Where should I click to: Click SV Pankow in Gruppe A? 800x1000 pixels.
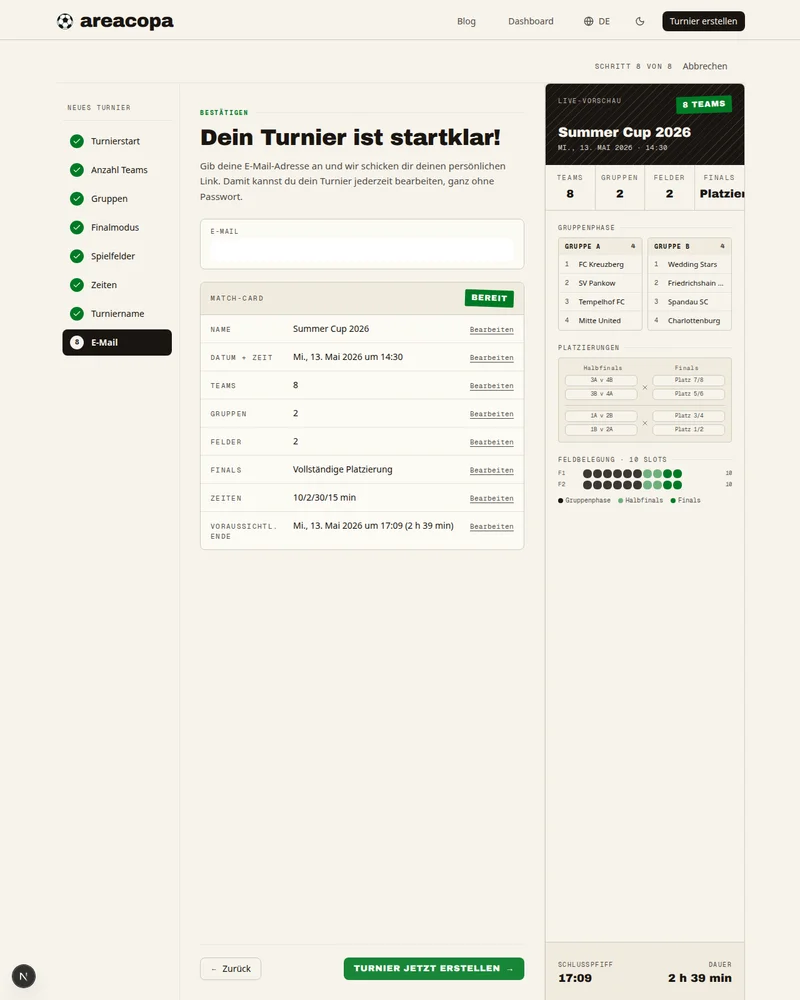coord(597,283)
